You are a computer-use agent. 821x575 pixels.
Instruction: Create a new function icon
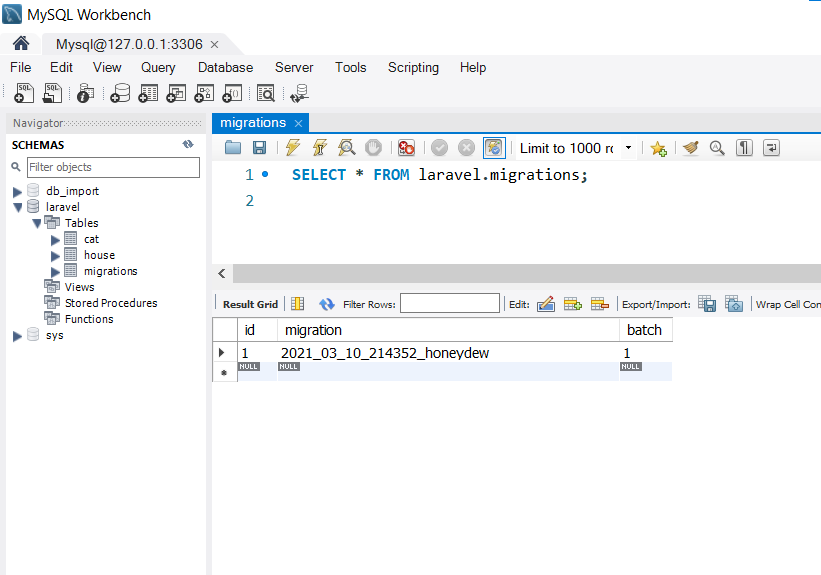[x=232, y=93]
